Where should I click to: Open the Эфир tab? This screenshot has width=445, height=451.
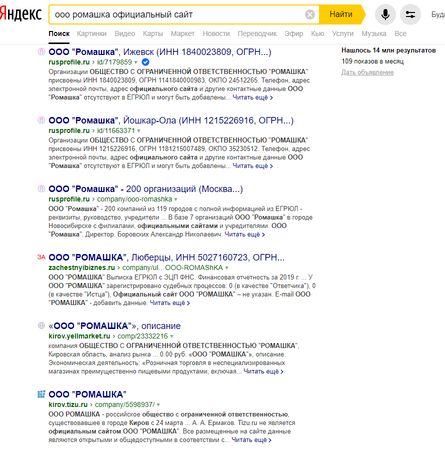coord(294,34)
